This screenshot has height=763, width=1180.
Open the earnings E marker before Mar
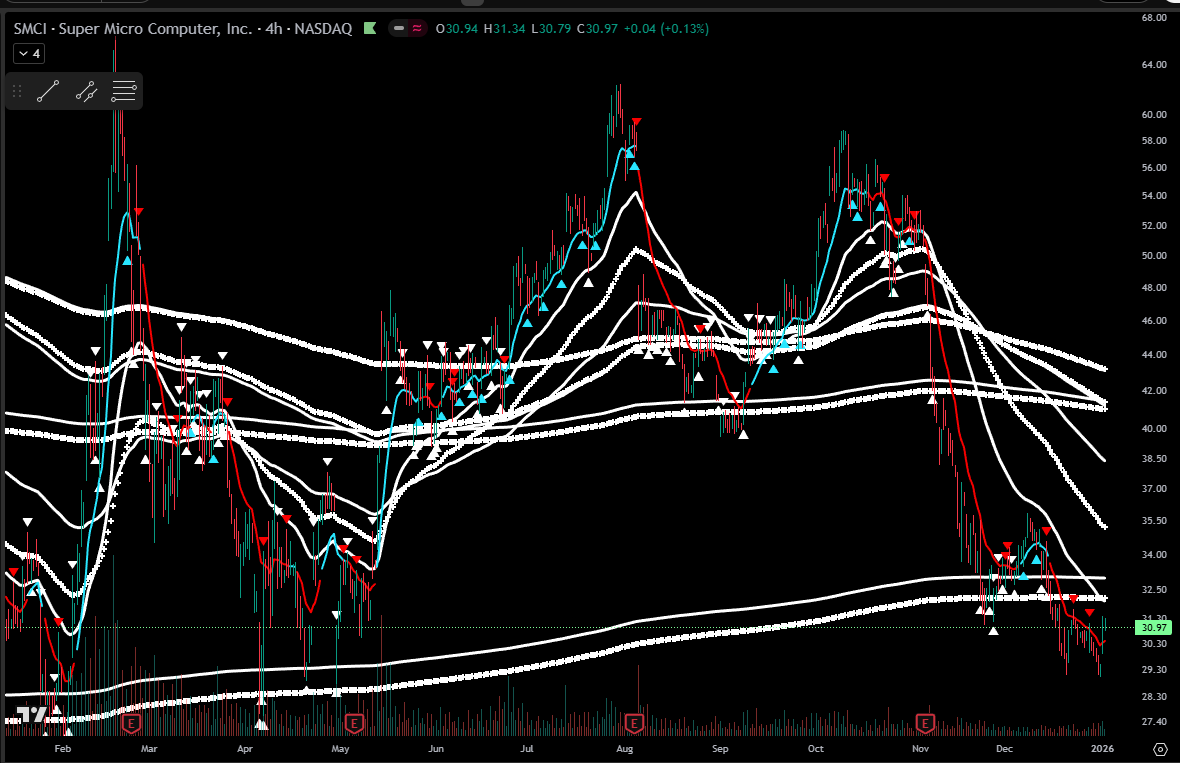[131, 724]
